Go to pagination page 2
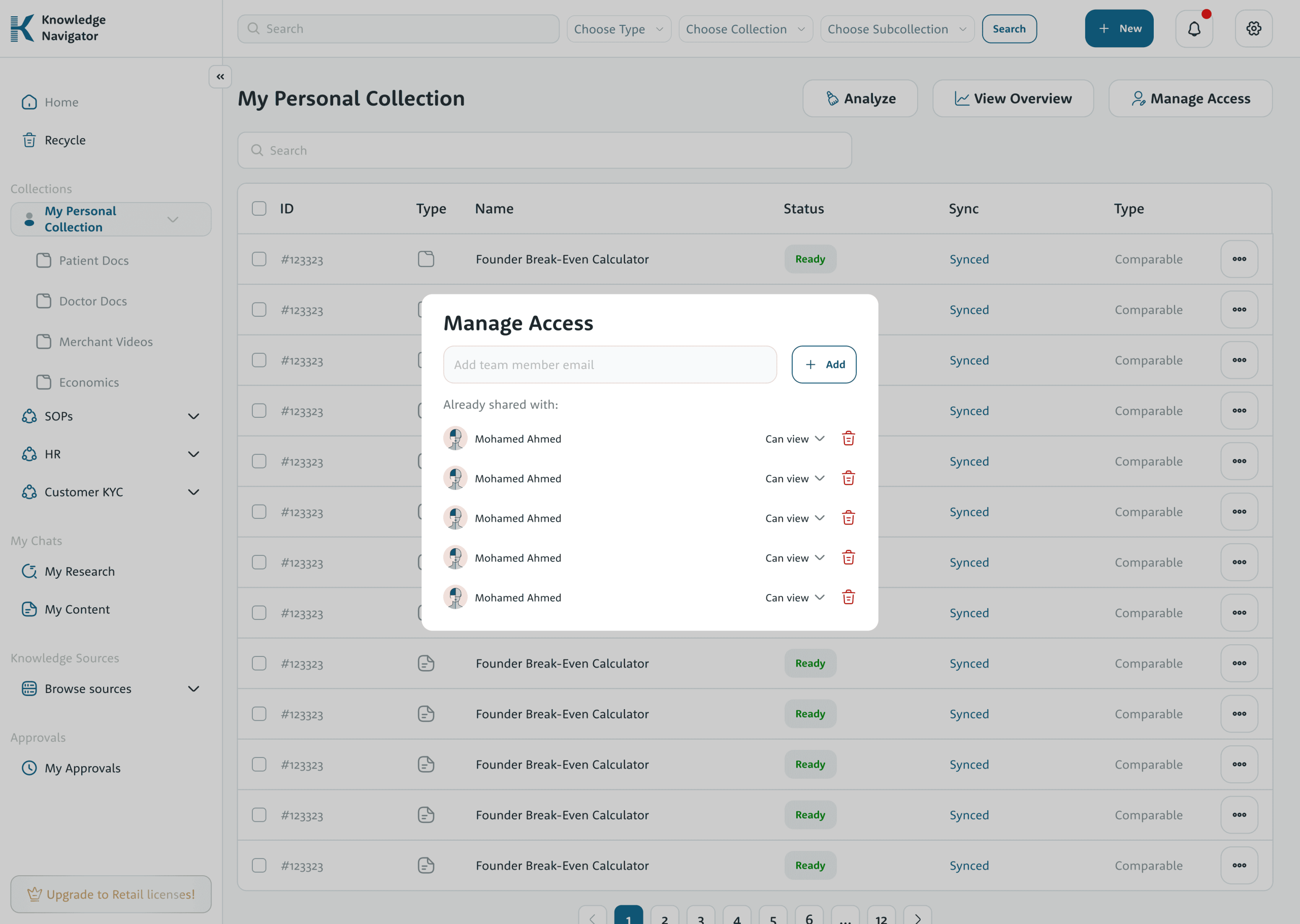The width and height of the screenshot is (1300, 924). pyautogui.click(x=664, y=917)
